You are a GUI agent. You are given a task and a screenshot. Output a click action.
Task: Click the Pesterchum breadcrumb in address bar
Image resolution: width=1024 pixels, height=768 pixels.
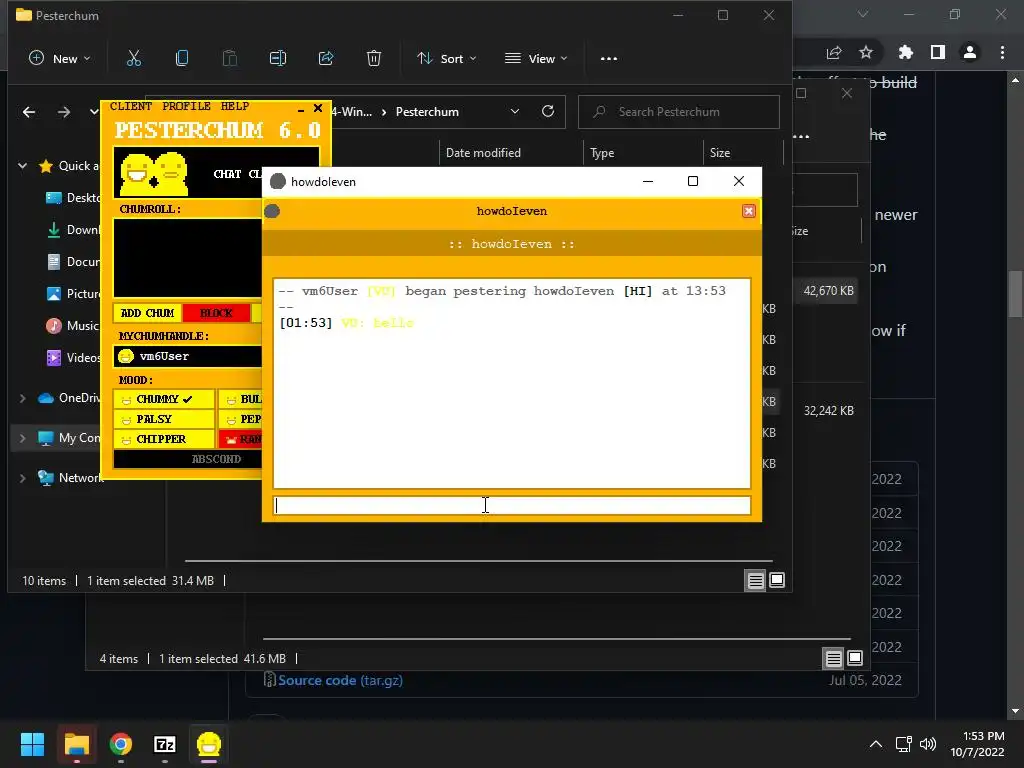pos(427,112)
